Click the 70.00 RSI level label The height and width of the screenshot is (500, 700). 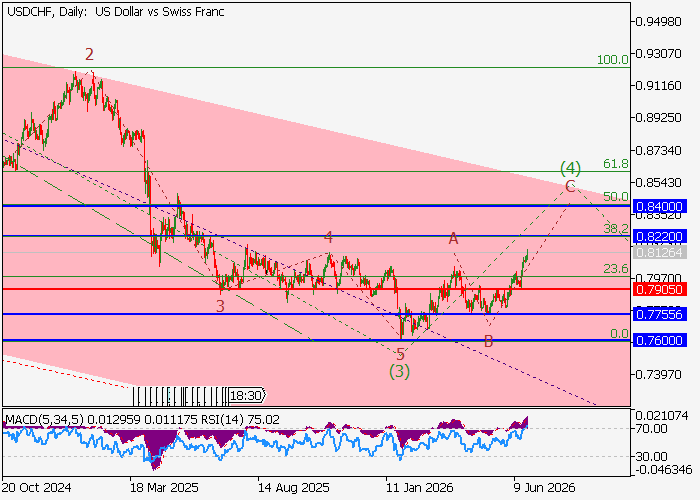pos(651,429)
